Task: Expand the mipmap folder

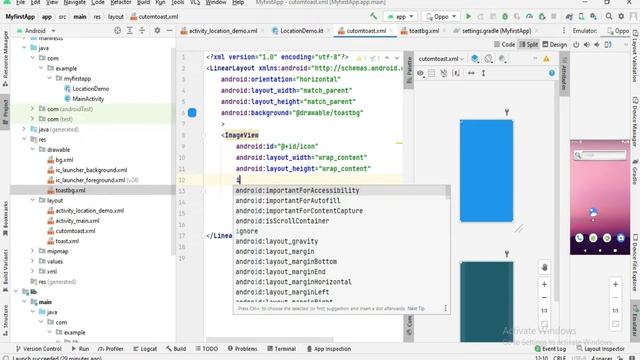Action: pos(33,251)
